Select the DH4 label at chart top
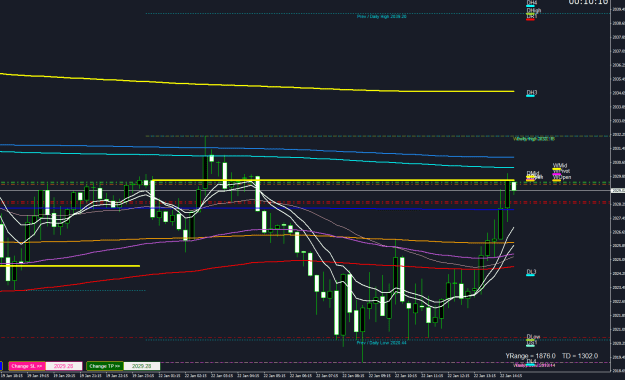This screenshot has width=625, height=380. pyautogui.click(x=532, y=3)
